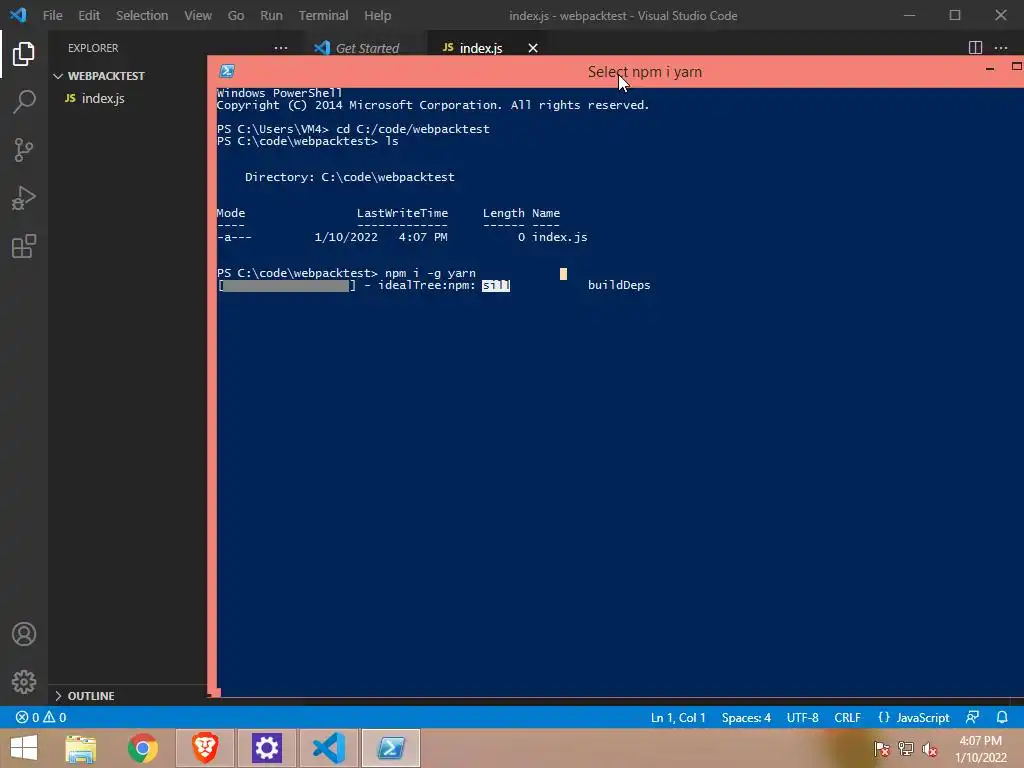Image resolution: width=1024 pixels, height=768 pixels.
Task: Open the Manage gear icon
Action: pyautogui.click(x=24, y=682)
